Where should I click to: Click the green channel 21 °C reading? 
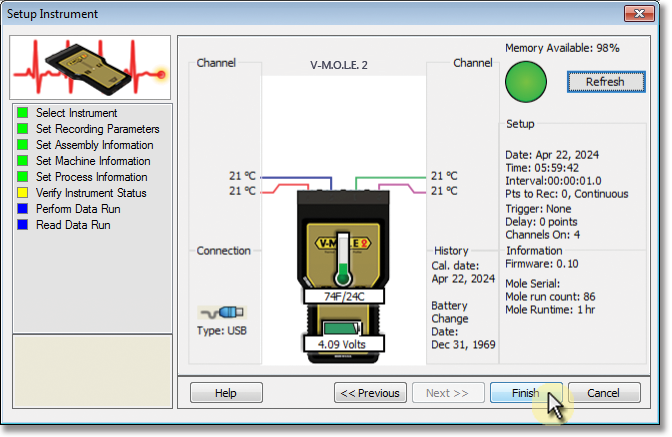[444, 176]
